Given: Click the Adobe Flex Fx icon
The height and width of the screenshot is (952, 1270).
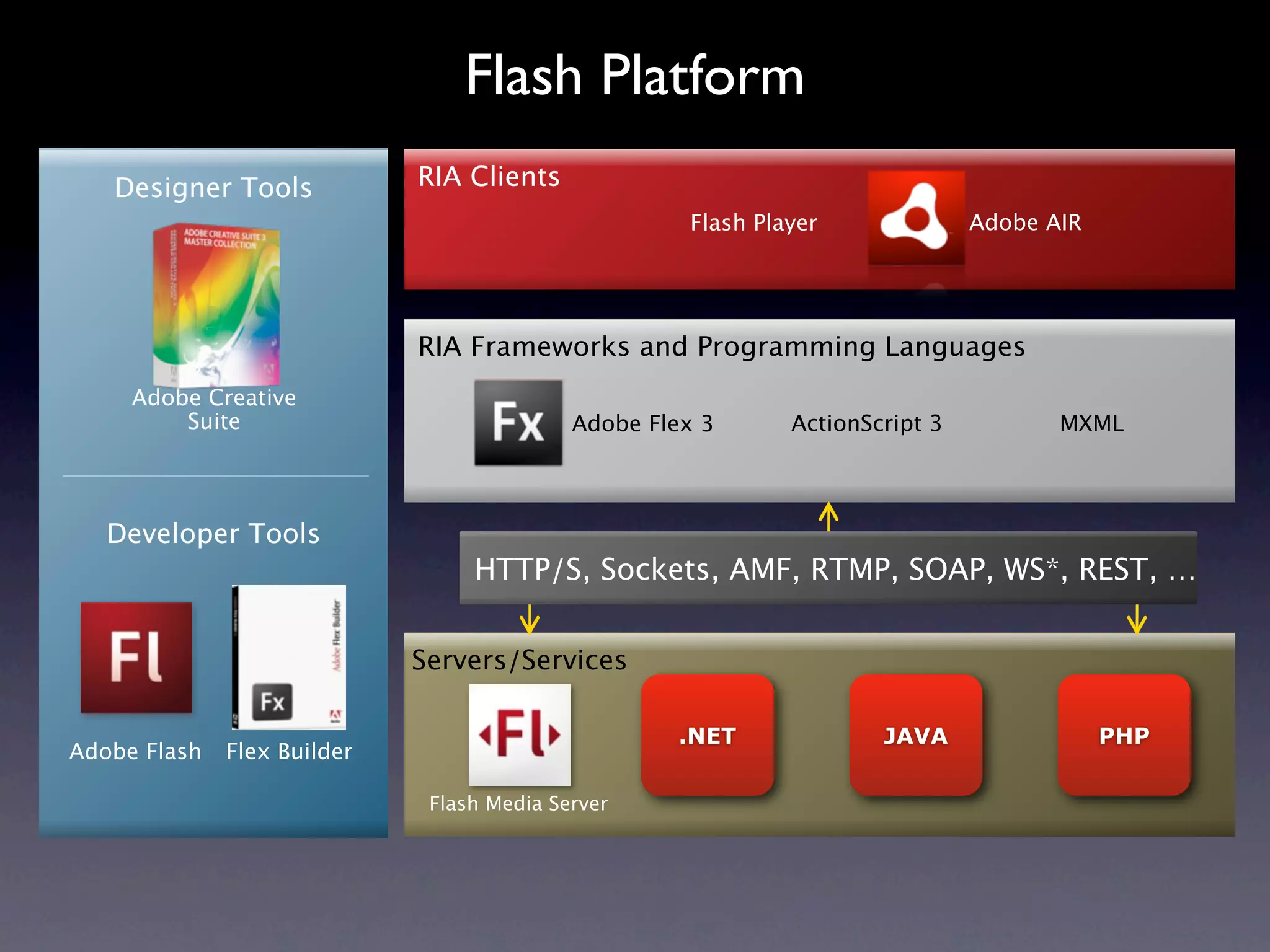Looking at the screenshot, I should pyautogui.click(x=518, y=423).
